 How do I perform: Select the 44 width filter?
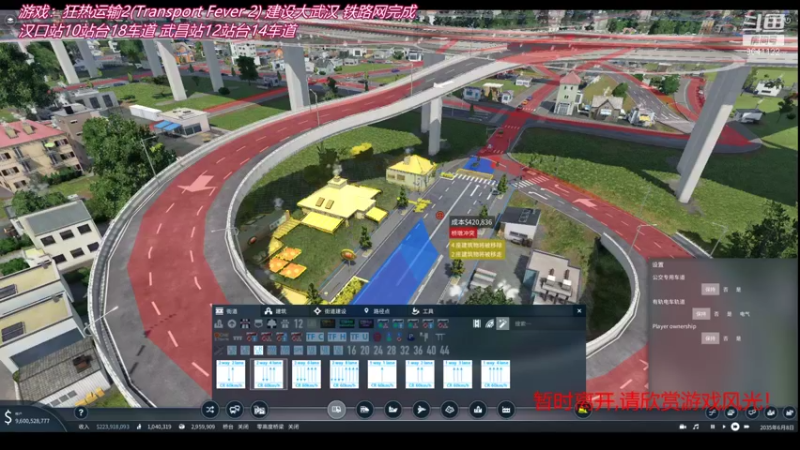click(444, 351)
